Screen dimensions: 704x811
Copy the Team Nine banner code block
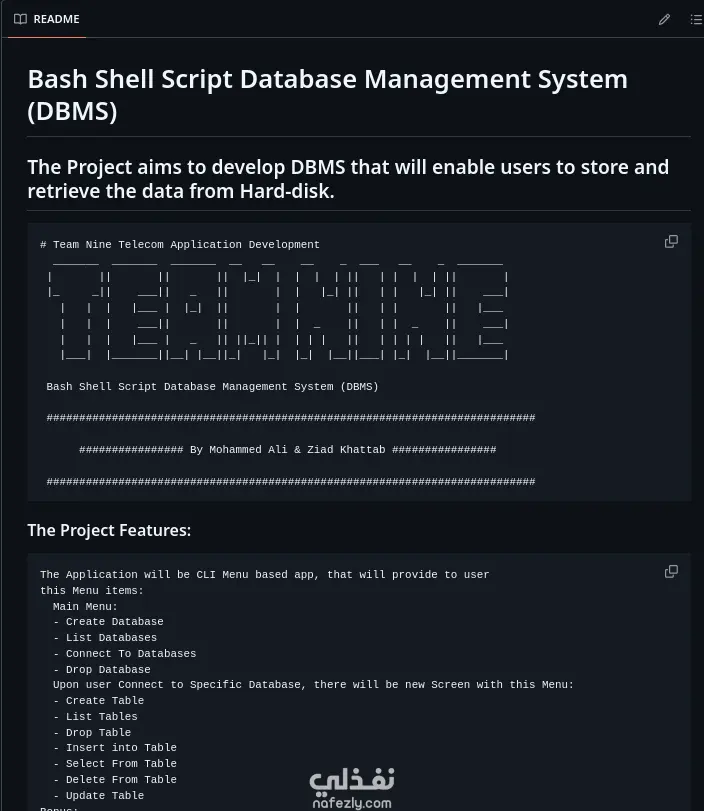(671, 241)
